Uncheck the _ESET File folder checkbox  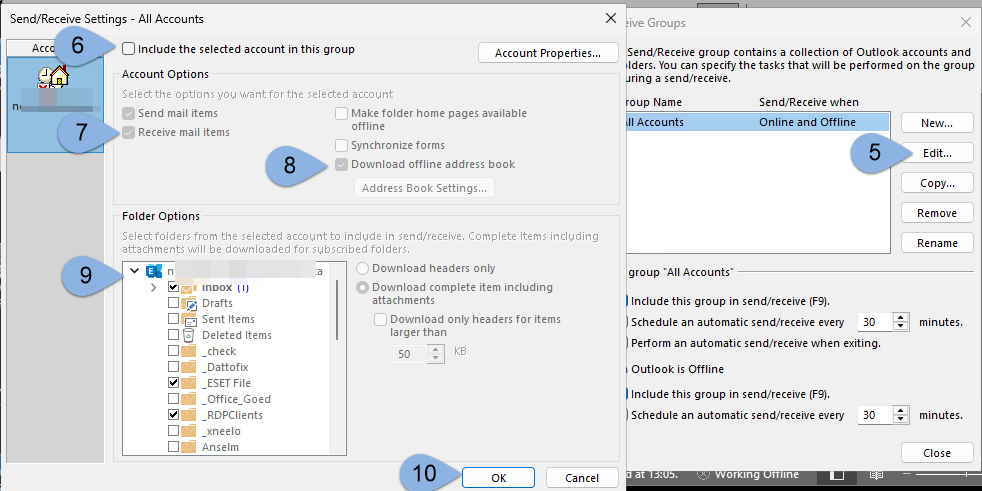(x=173, y=383)
